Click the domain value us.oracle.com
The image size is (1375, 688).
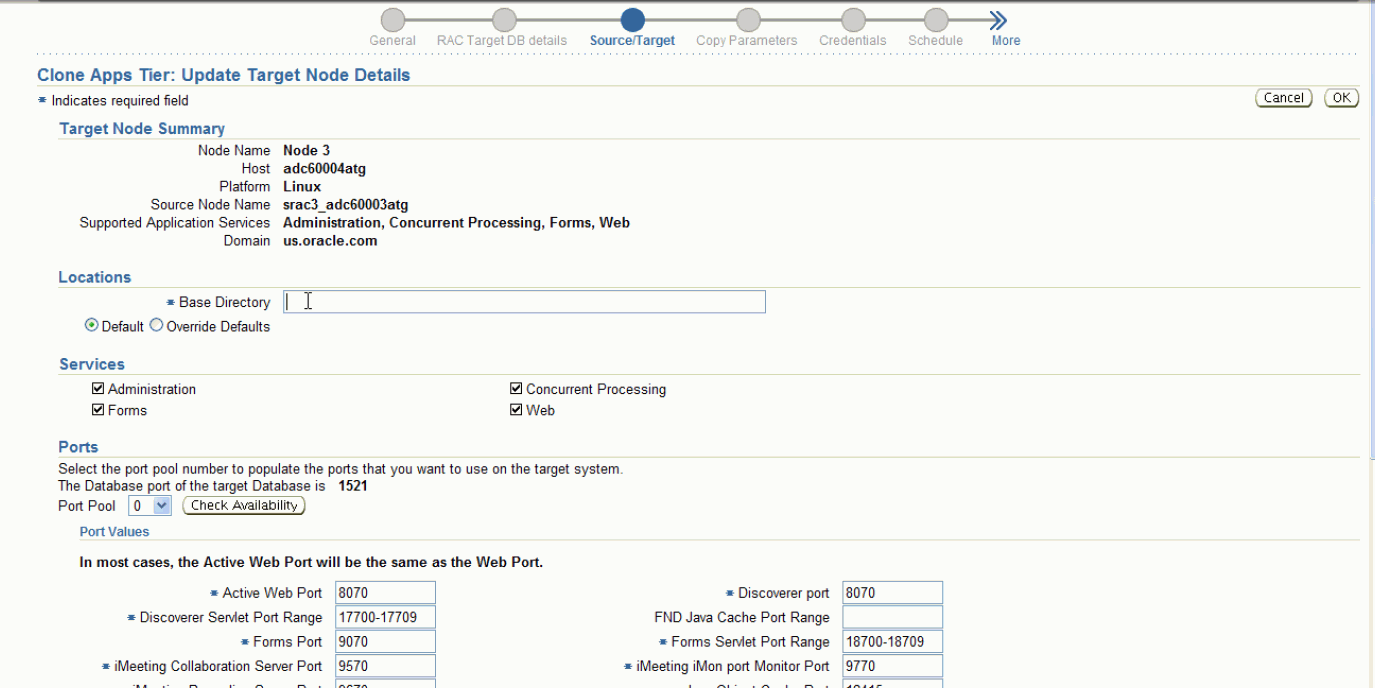point(330,241)
